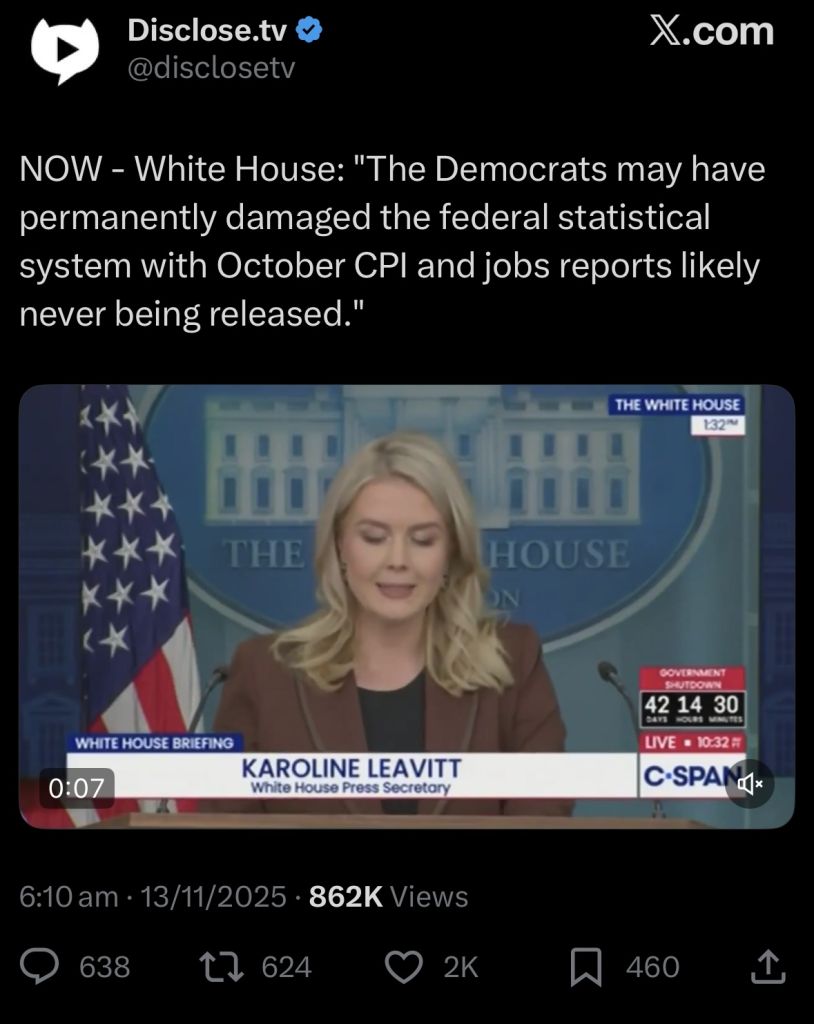The width and height of the screenshot is (814, 1024).
Task: View the 460 bookmarks count
Action: coord(653,967)
